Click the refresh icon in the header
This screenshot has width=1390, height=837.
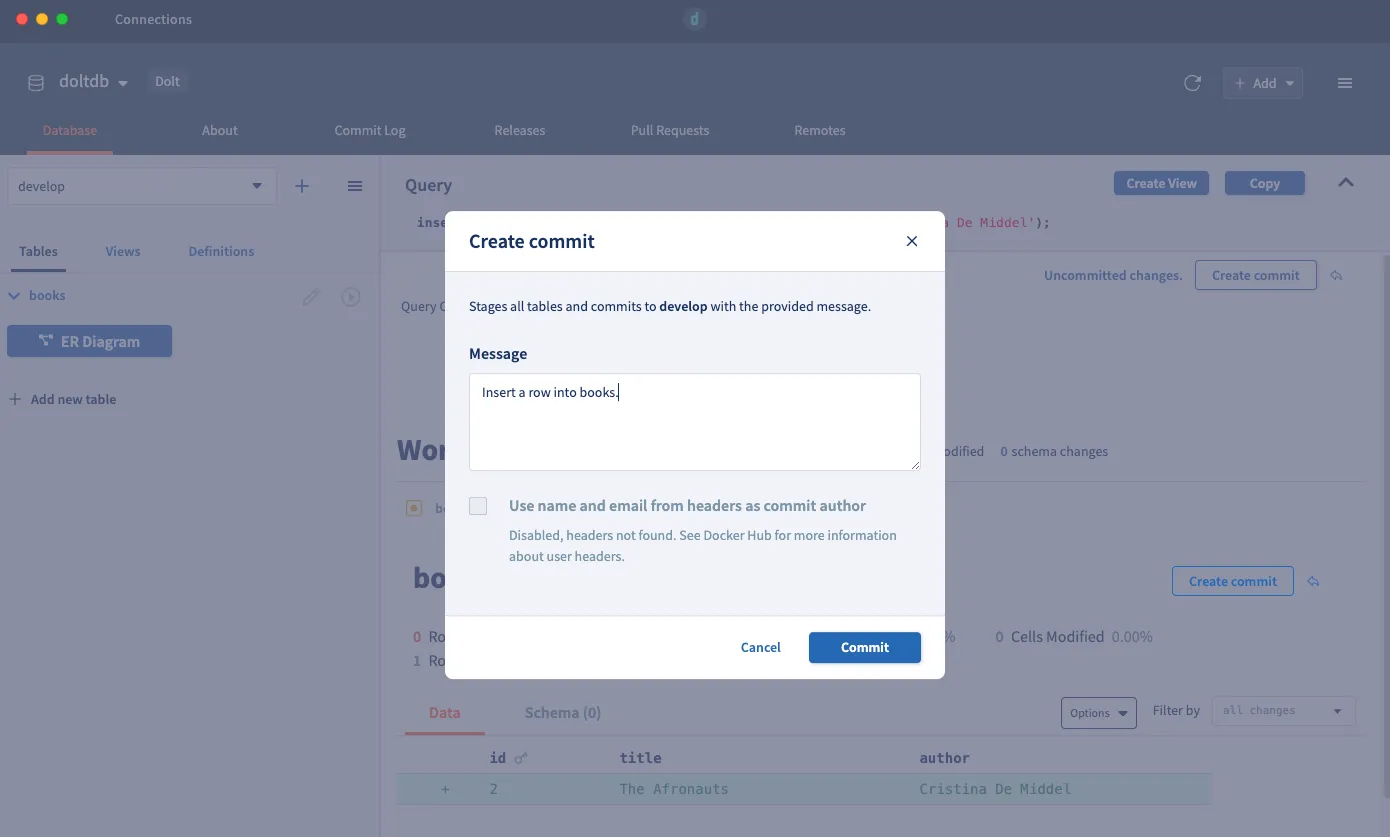1192,83
